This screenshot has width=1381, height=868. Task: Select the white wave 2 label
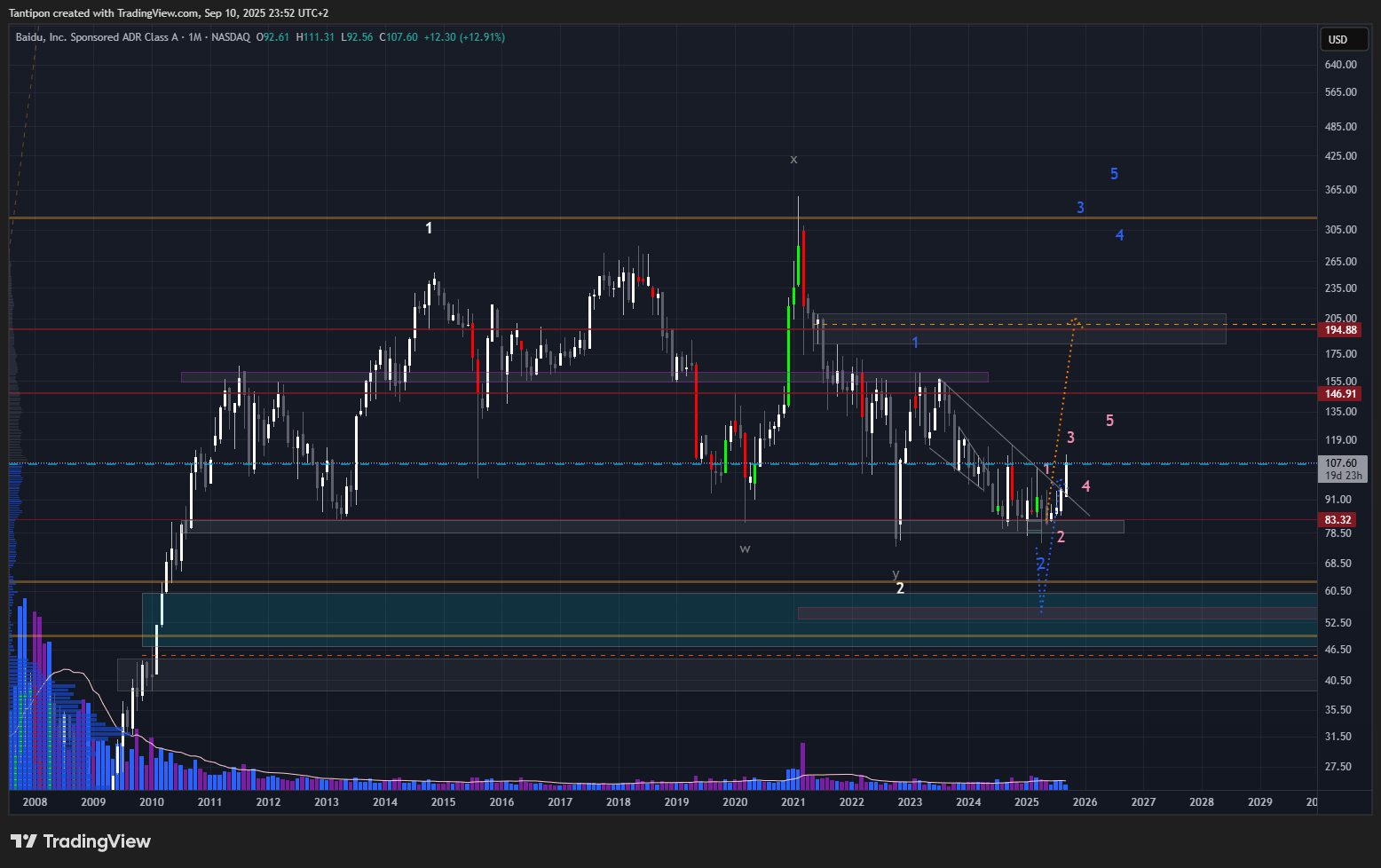click(x=900, y=588)
